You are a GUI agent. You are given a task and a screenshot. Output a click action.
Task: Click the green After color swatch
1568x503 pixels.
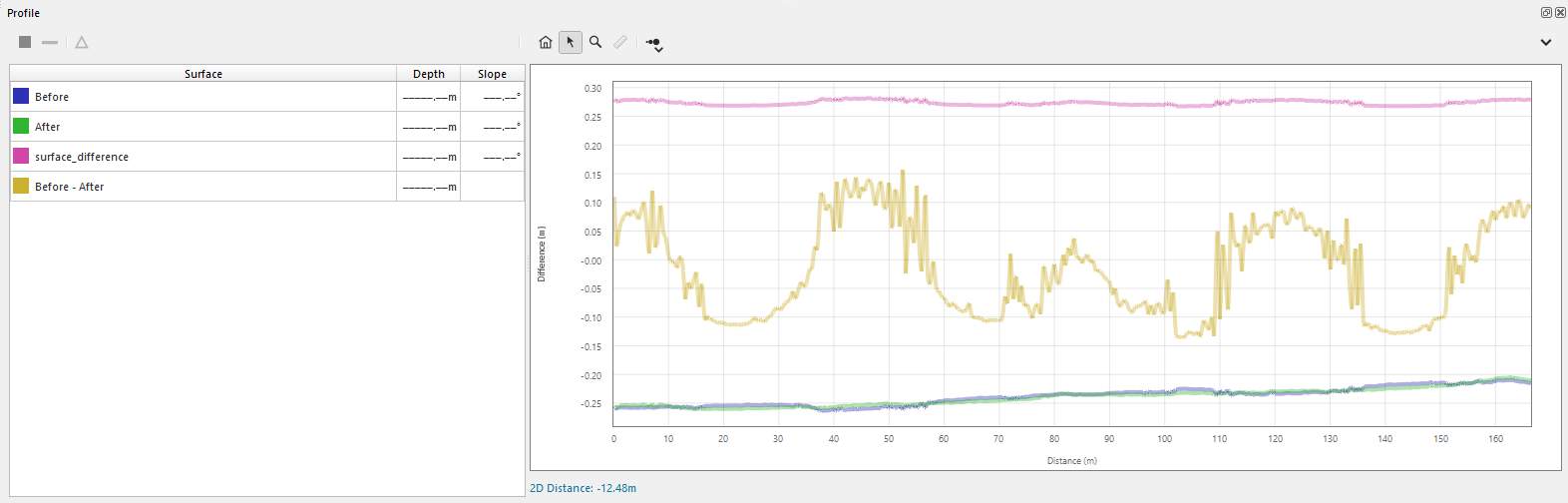pos(21,127)
